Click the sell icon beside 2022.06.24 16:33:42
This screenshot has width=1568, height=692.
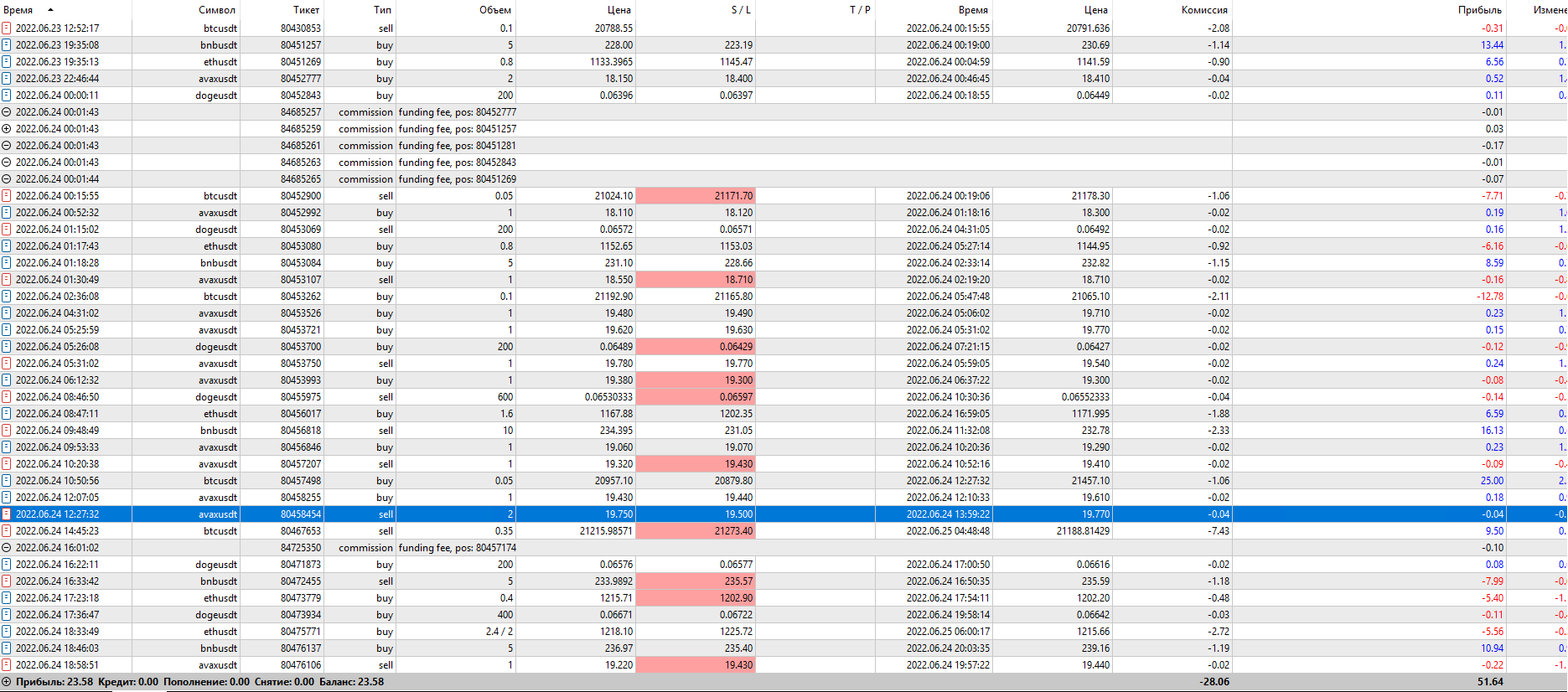tap(7, 581)
